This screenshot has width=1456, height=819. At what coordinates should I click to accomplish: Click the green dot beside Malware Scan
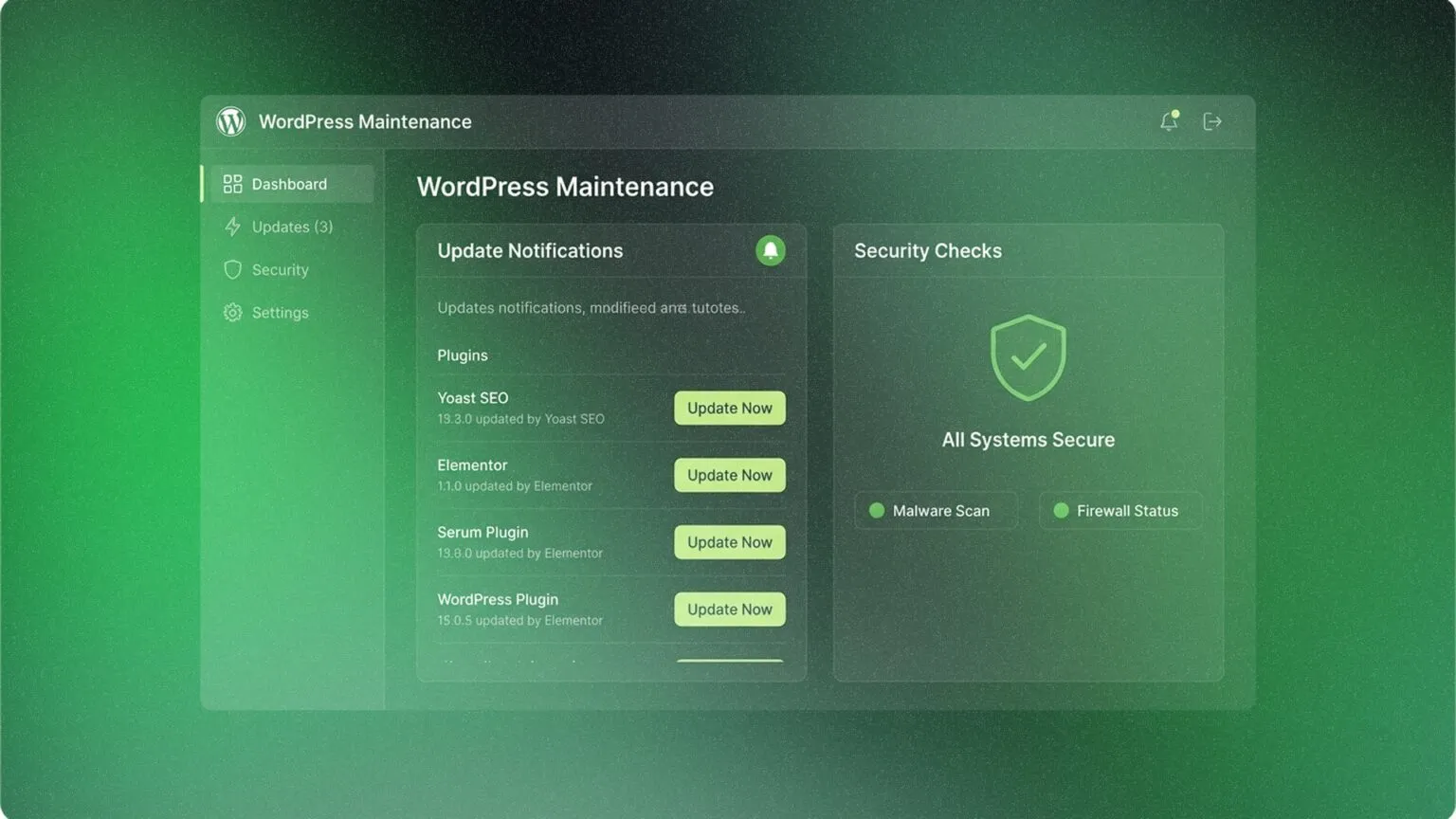pos(877,510)
